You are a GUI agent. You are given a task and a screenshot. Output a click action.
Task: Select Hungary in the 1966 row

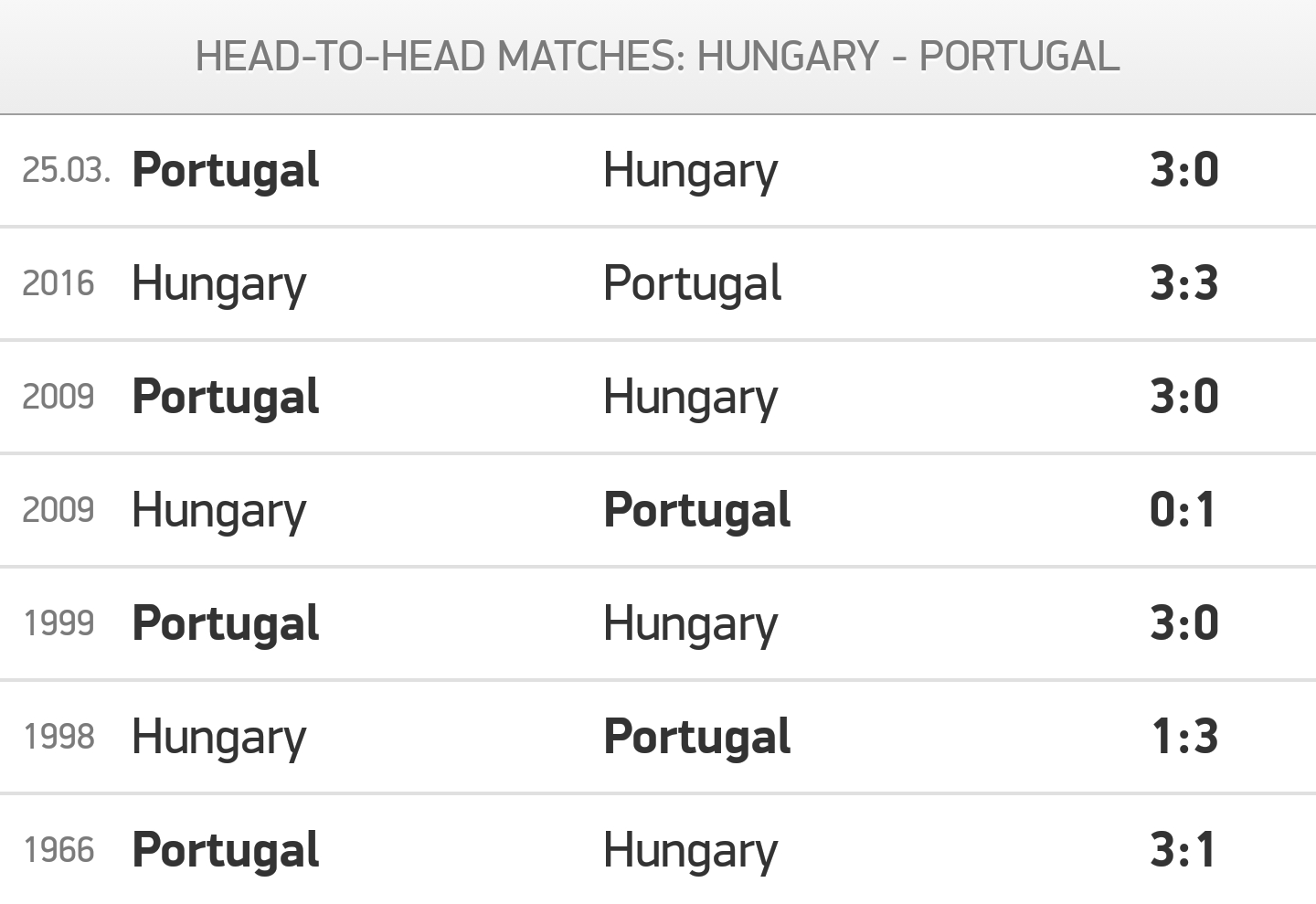tap(690, 851)
